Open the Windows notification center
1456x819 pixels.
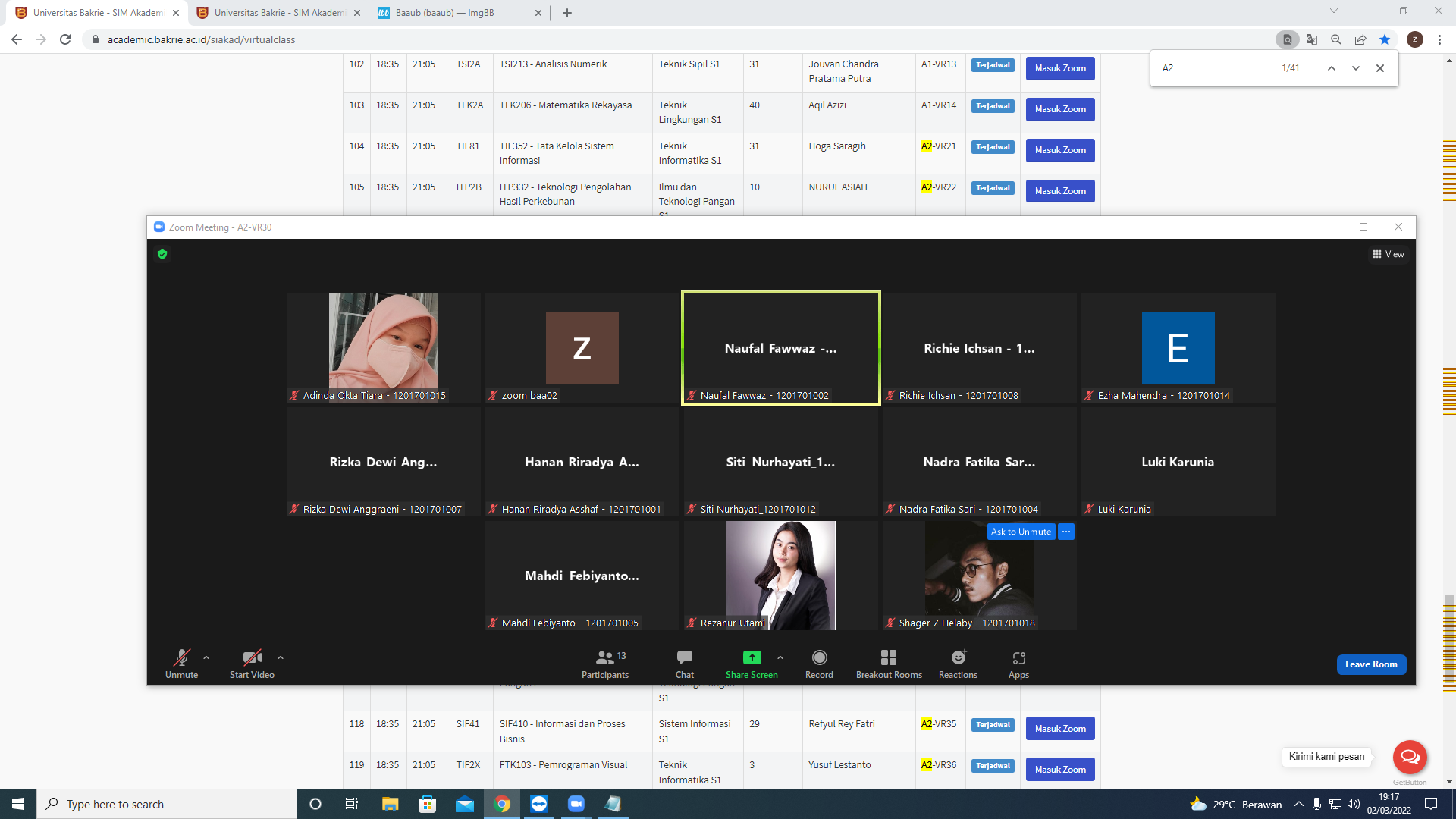[x=1431, y=804]
